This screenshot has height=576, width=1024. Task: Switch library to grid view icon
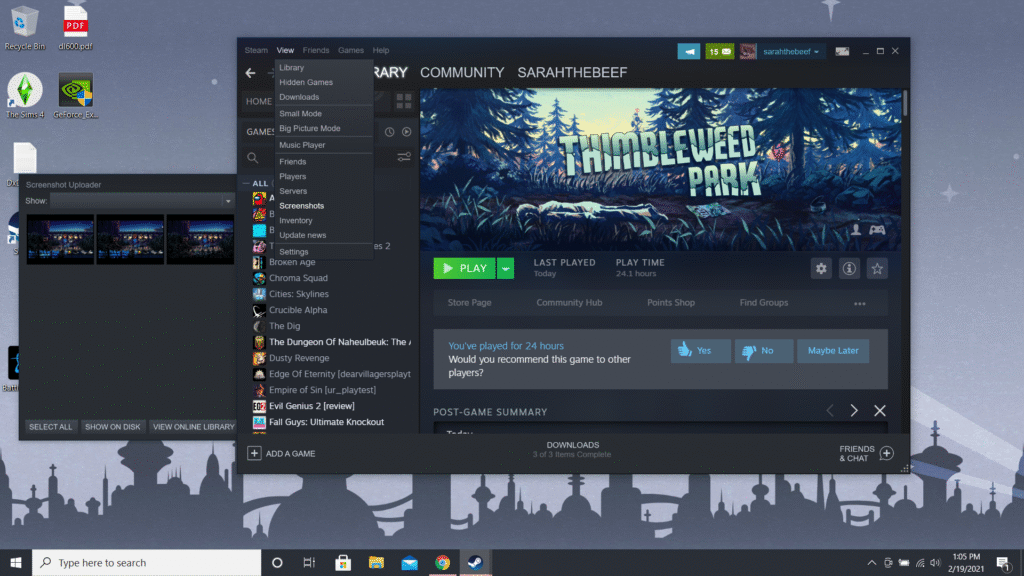[x=404, y=101]
